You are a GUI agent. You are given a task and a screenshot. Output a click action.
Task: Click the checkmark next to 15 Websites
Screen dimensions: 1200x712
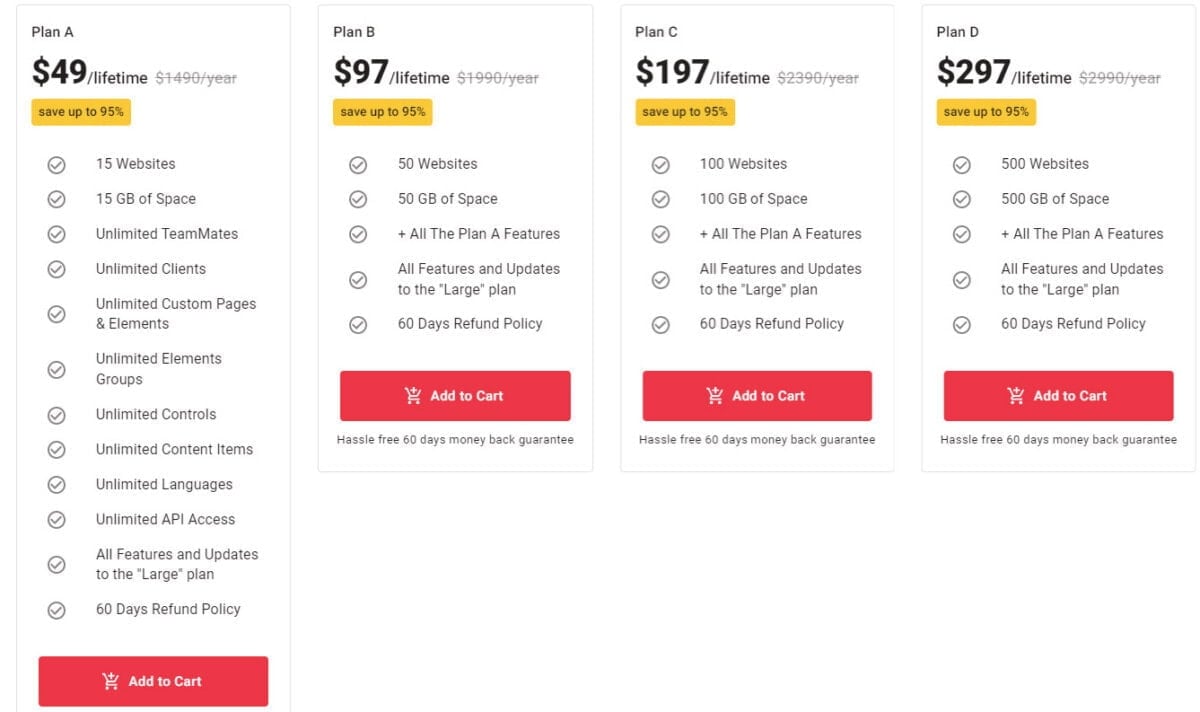[x=56, y=164]
